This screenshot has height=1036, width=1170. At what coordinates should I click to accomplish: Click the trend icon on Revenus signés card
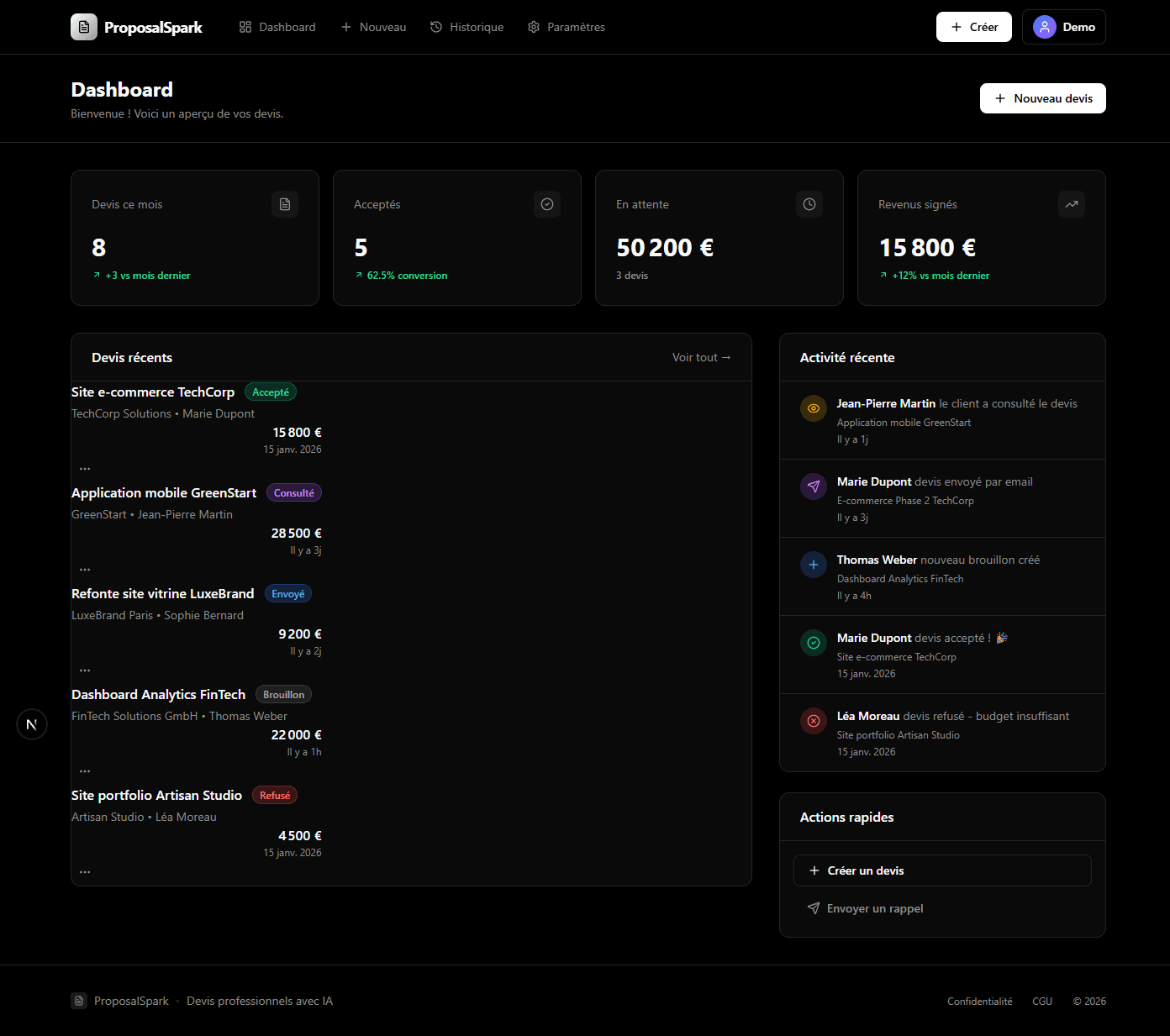tap(1072, 204)
